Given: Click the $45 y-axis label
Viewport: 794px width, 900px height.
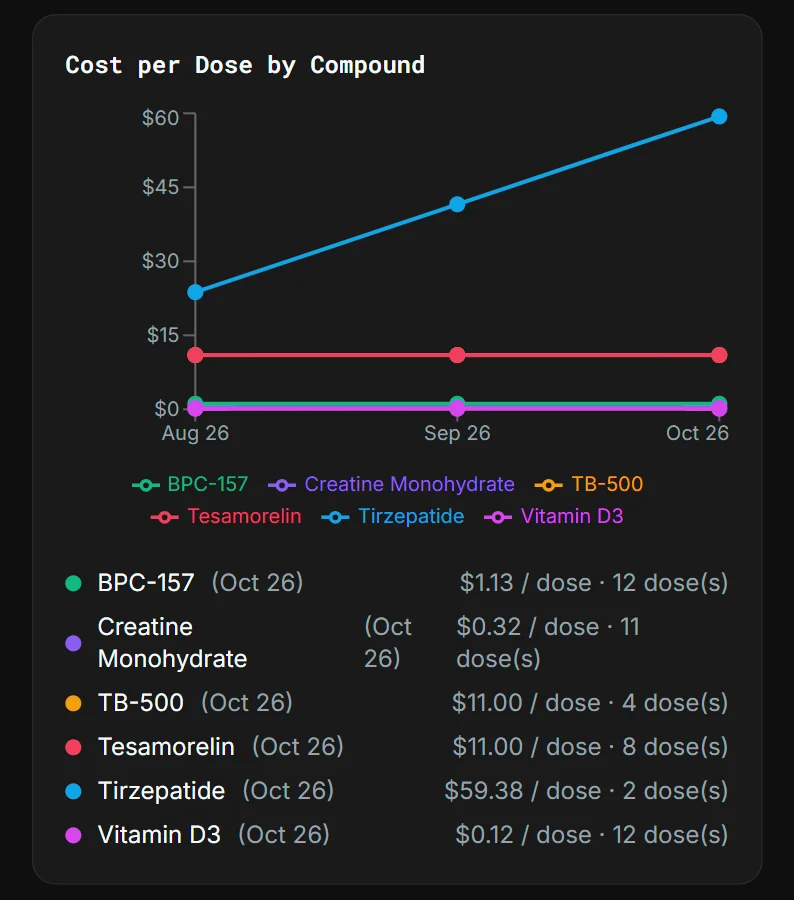Looking at the screenshot, I should [161, 187].
